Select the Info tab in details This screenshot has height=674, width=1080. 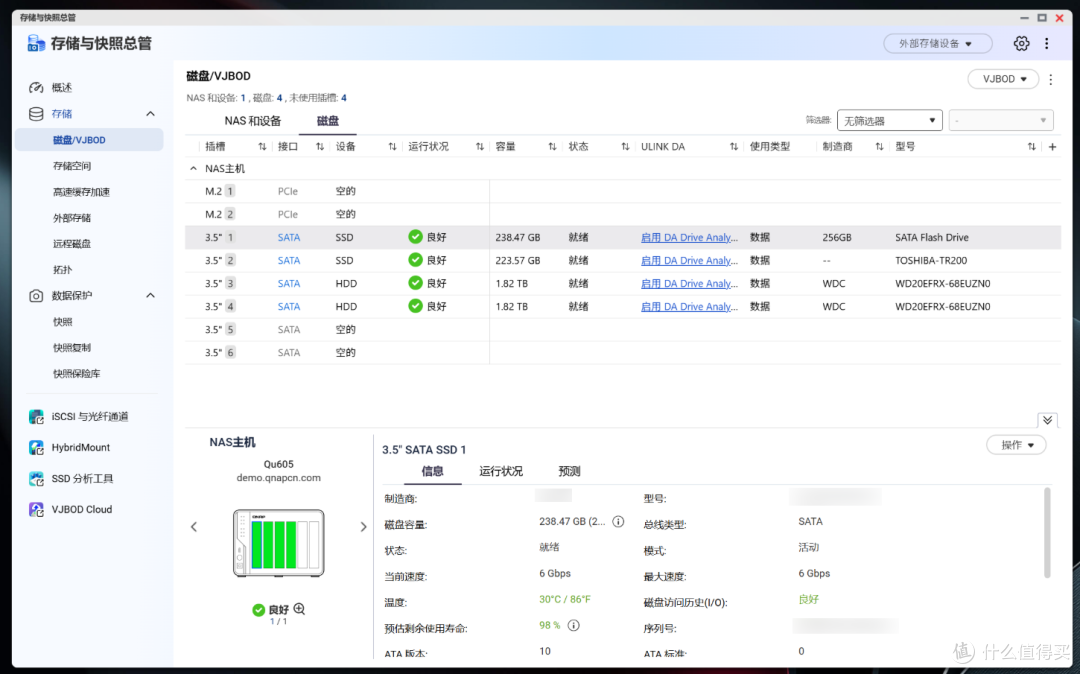tap(433, 472)
